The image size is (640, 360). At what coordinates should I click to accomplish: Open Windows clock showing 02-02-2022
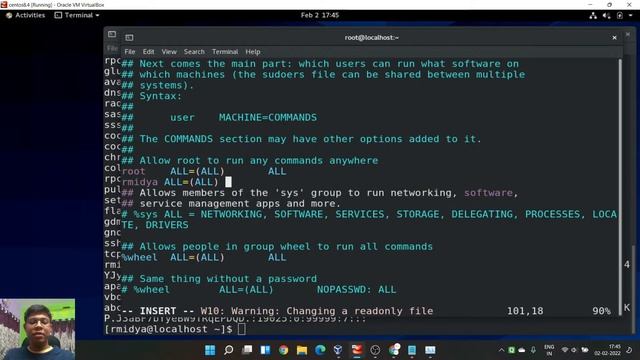point(607,350)
